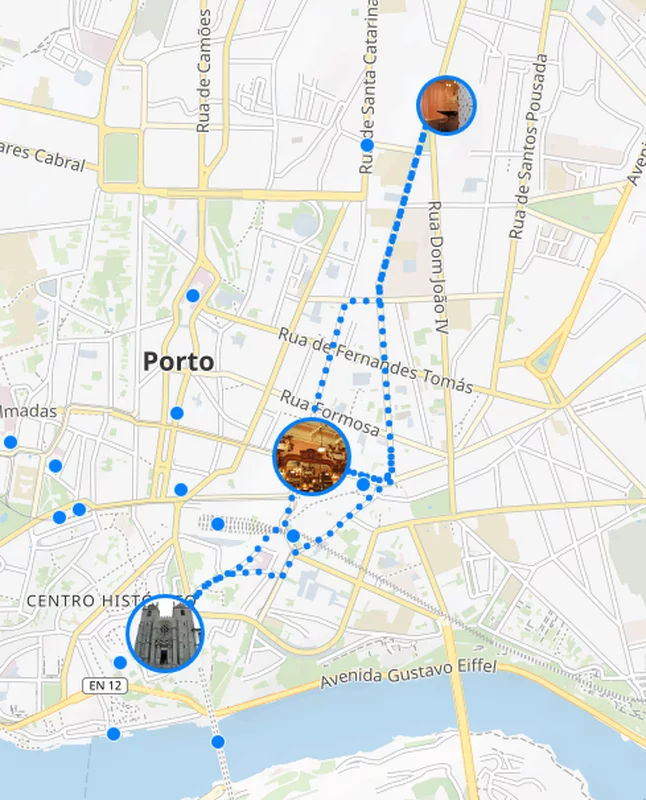This screenshot has width=646, height=800.
Task: Click the Rua de Camões street label
Action: tap(205, 71)
